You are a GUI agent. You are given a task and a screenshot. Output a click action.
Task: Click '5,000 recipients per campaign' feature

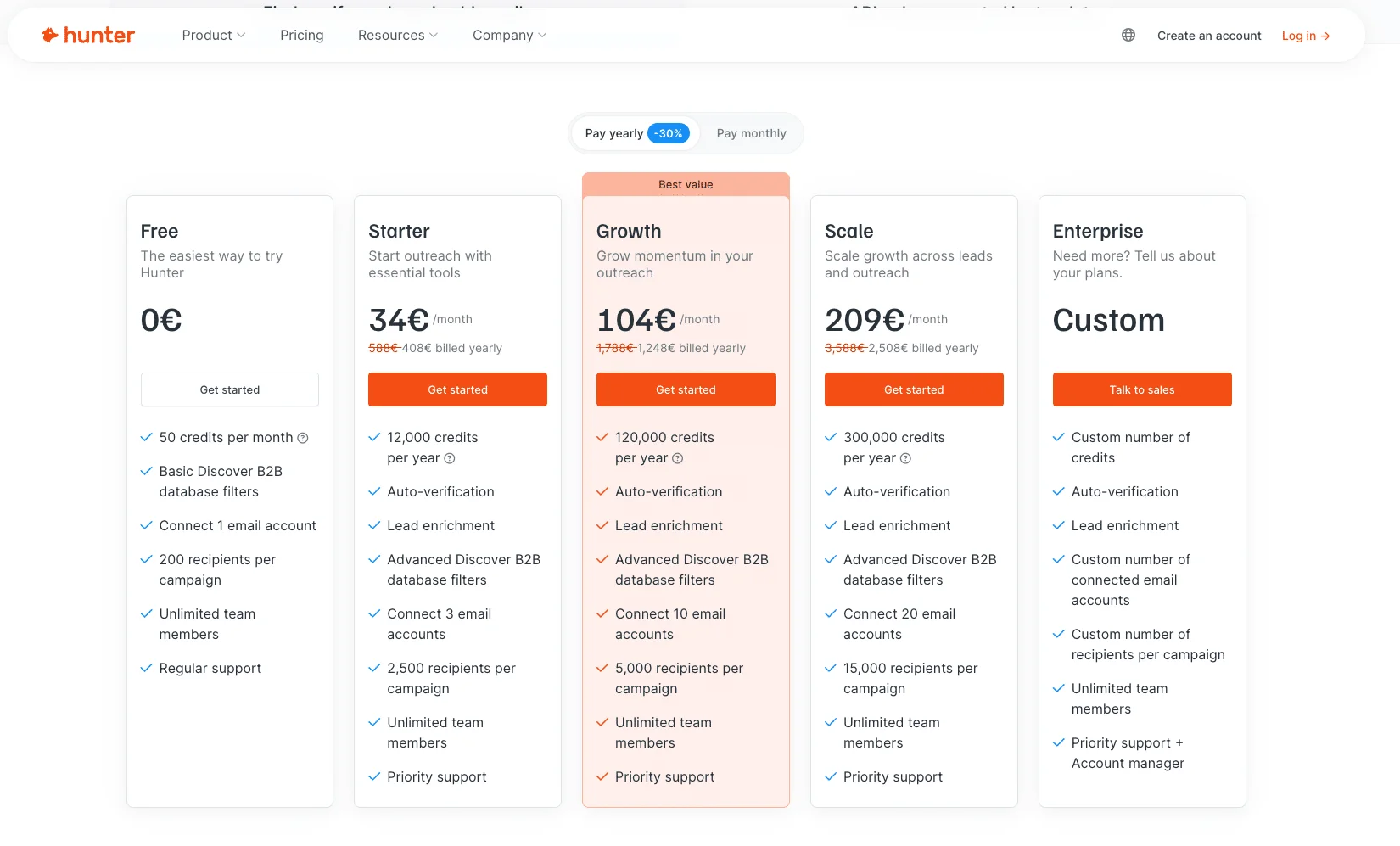click(x=679, y=678)
